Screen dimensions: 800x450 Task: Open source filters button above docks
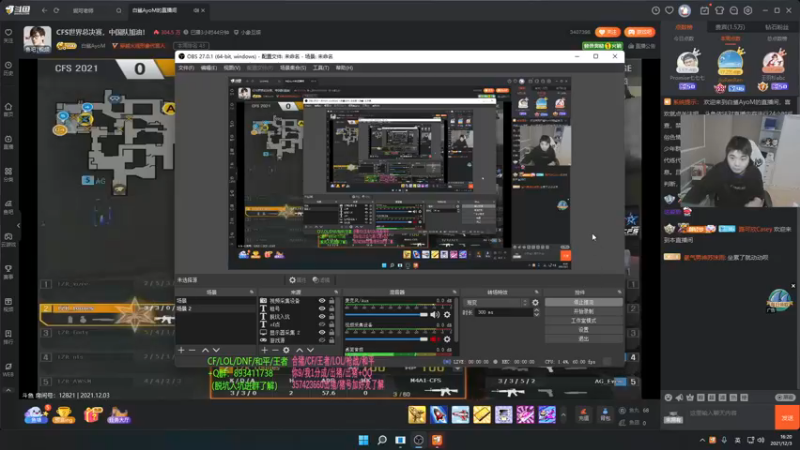pos(321,280)
